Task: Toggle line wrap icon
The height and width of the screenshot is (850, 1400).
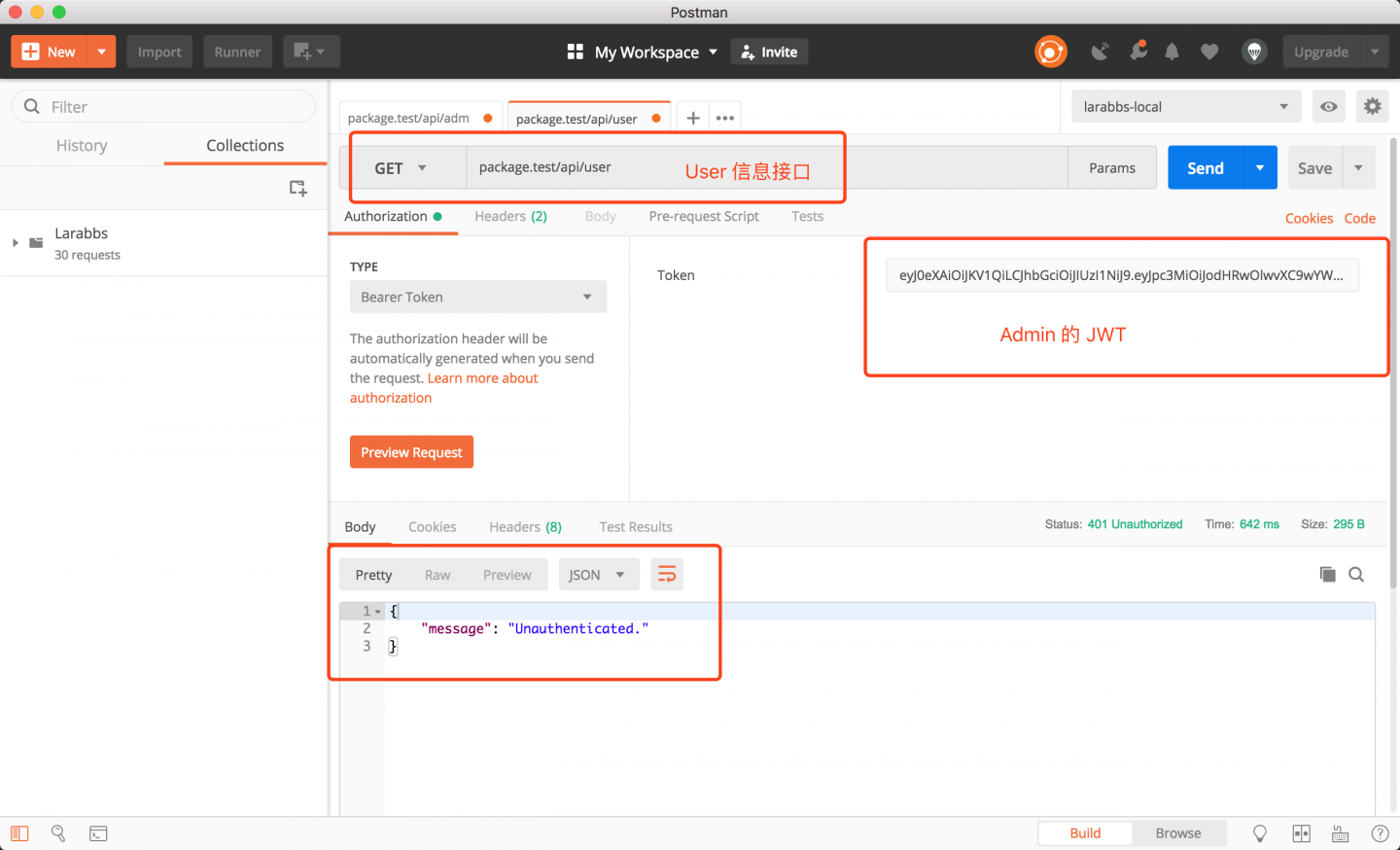Action: [667, 575]
